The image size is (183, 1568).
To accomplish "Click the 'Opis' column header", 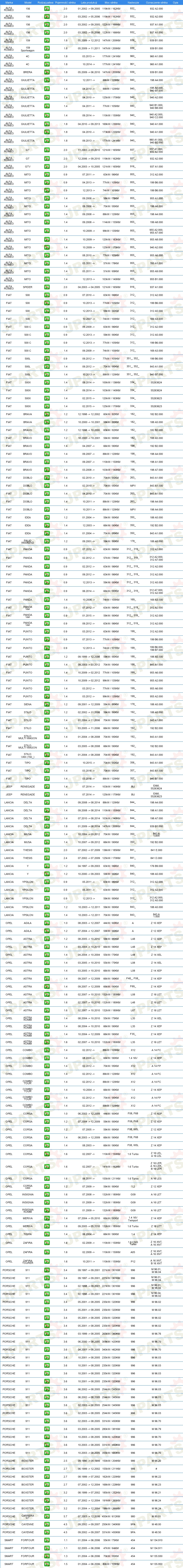I will coord(176,2).
